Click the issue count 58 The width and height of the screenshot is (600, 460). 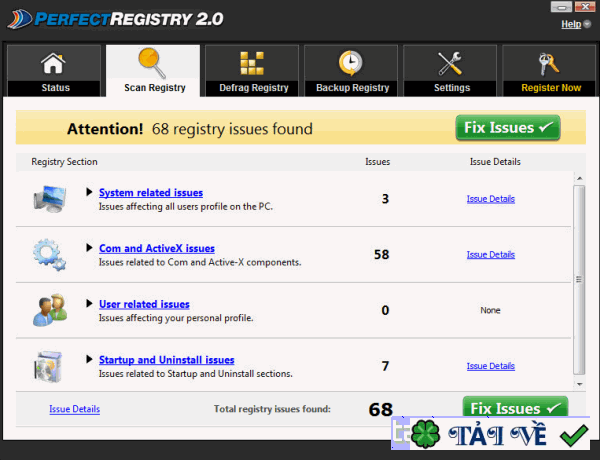(382, 254)
